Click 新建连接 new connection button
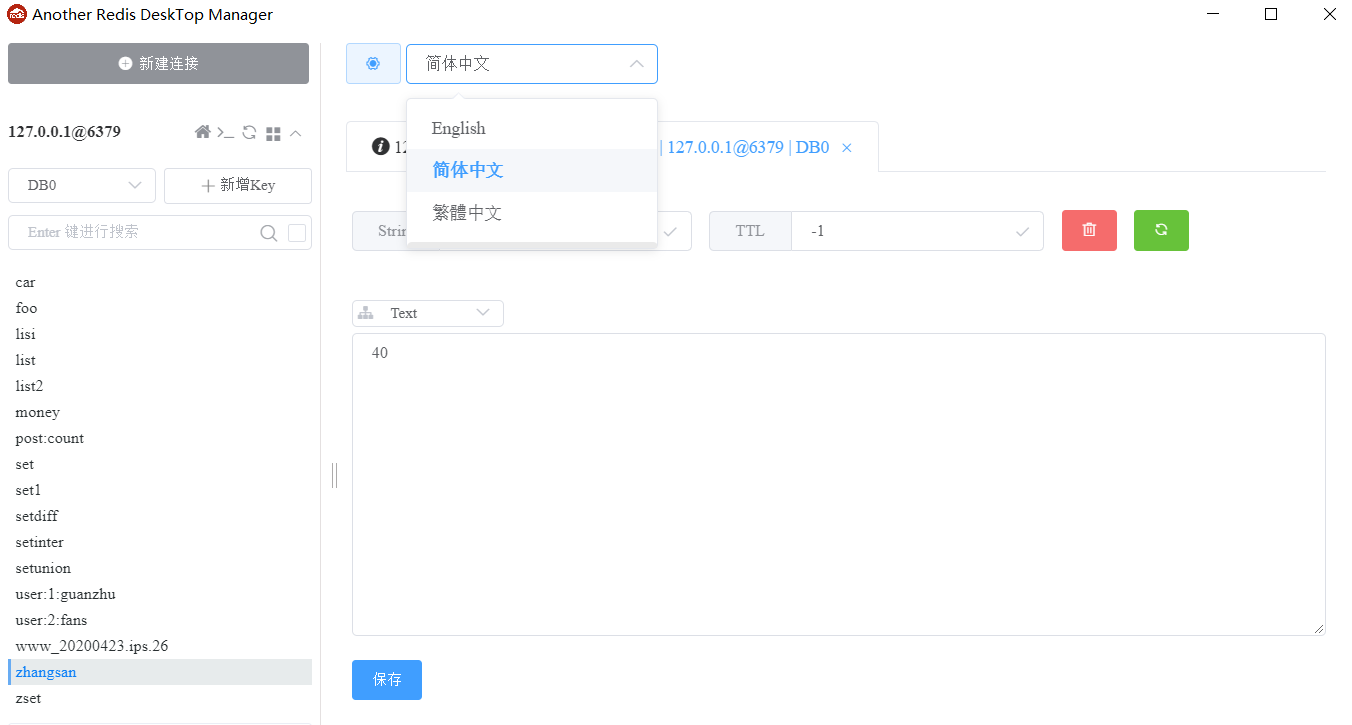The width and height of the screenshot is (1352, 725). point(158,63)
